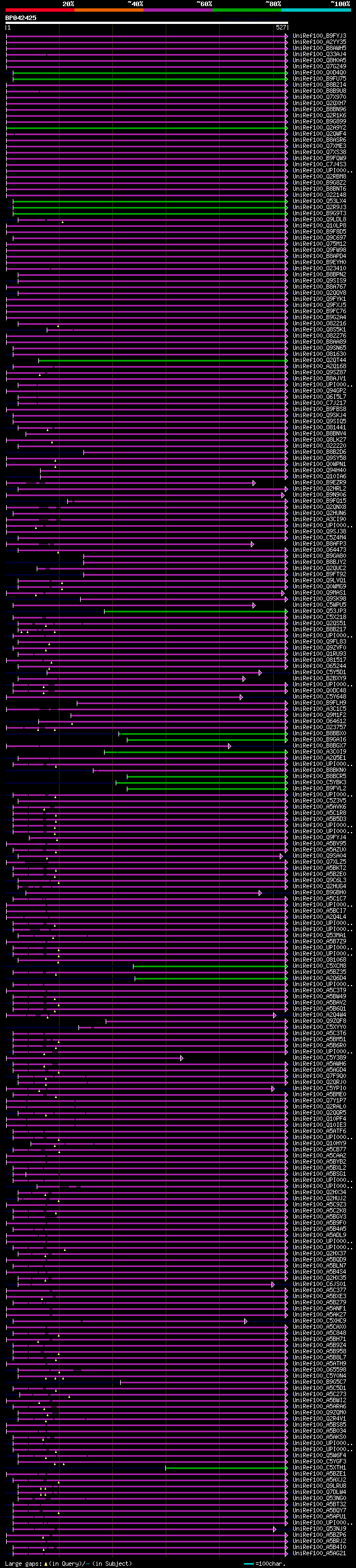Click the end arrowhead of the B9EZR9 alignment

point(254,483)
